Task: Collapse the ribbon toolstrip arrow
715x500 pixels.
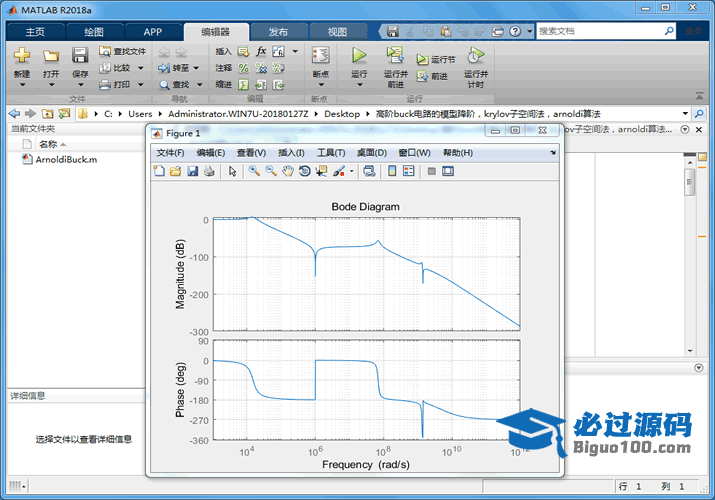Action: point(699,96)
